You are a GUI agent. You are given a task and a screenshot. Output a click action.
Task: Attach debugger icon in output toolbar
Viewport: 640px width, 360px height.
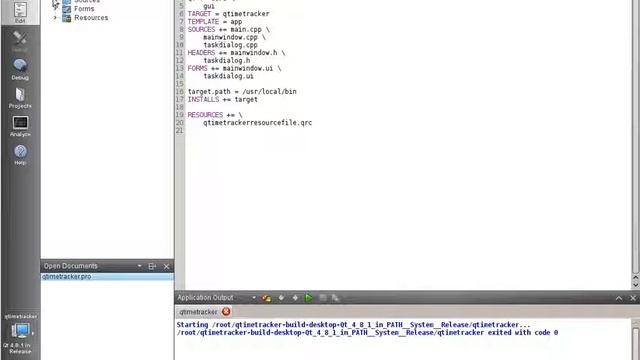coord(336,298)
